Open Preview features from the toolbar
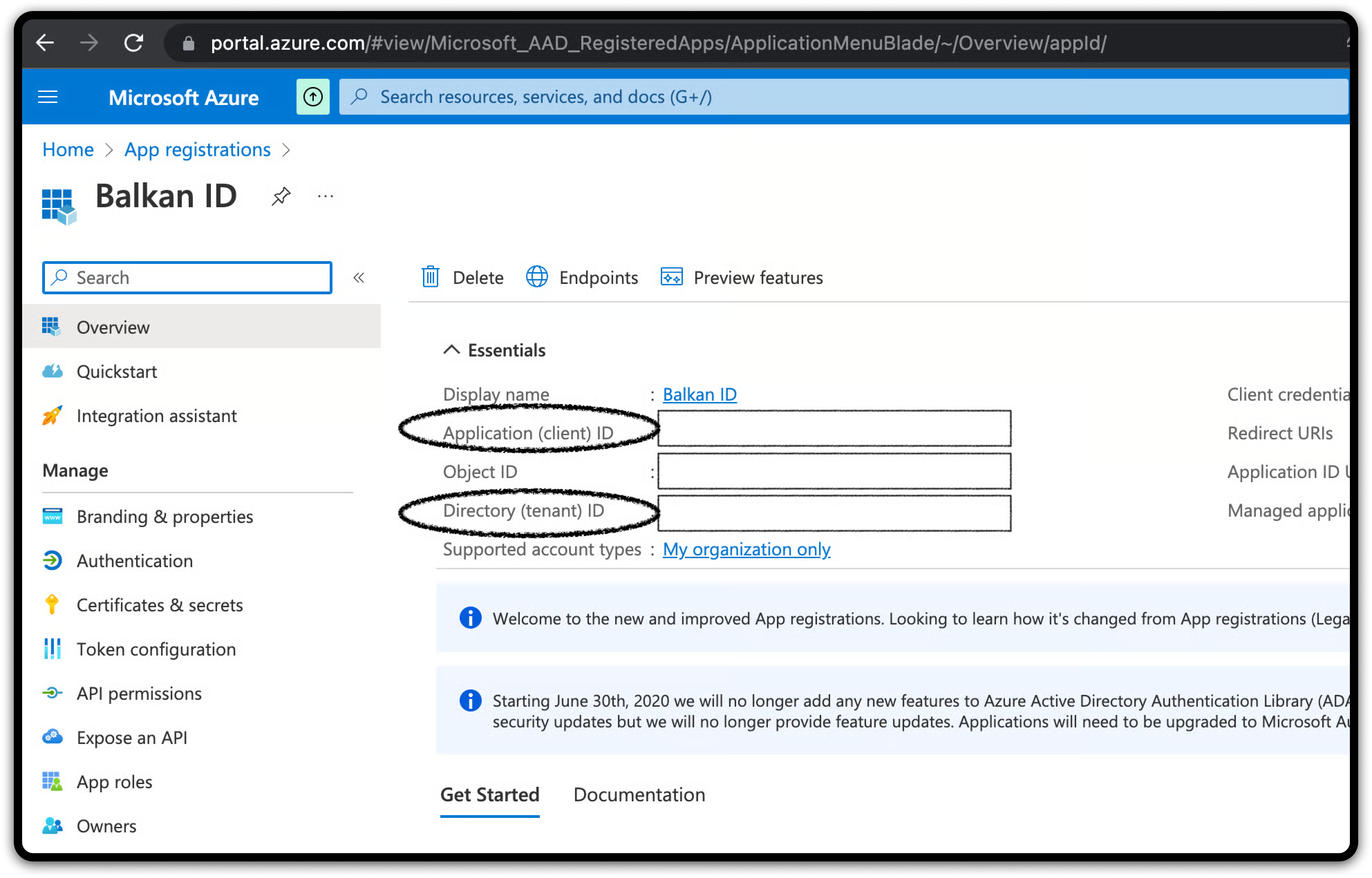1372x878 pixels. [x=742, y=278]
